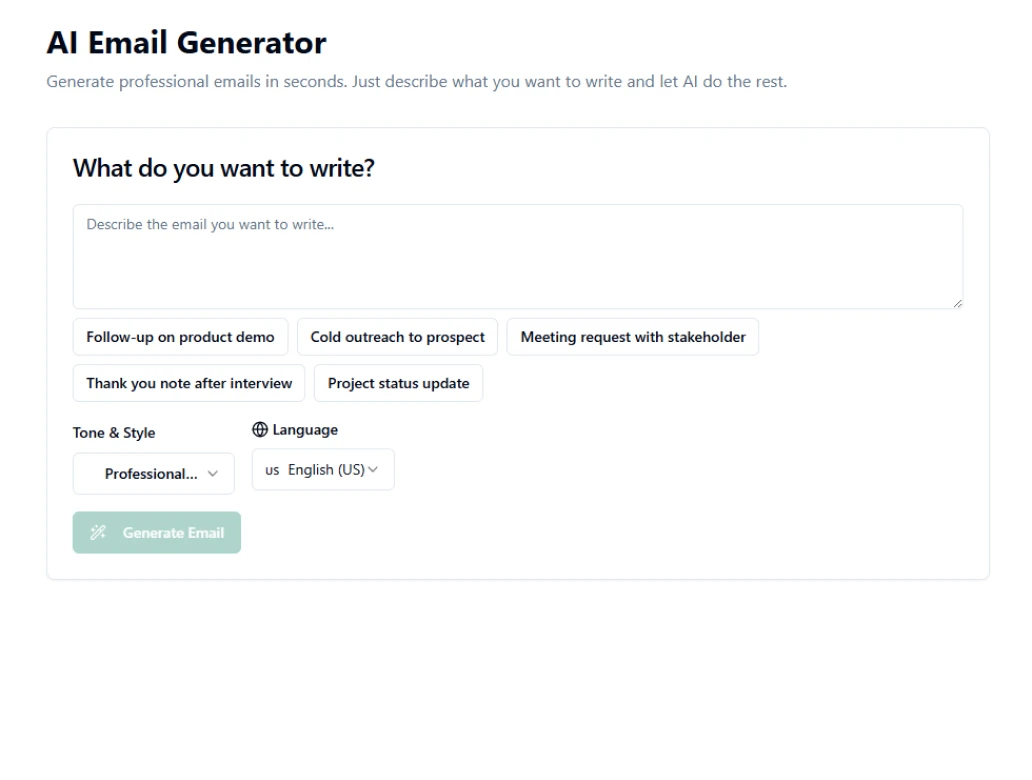
Task: Open the Professional tone dropdown
Action: pyautogui.click(x=153, y=474)
